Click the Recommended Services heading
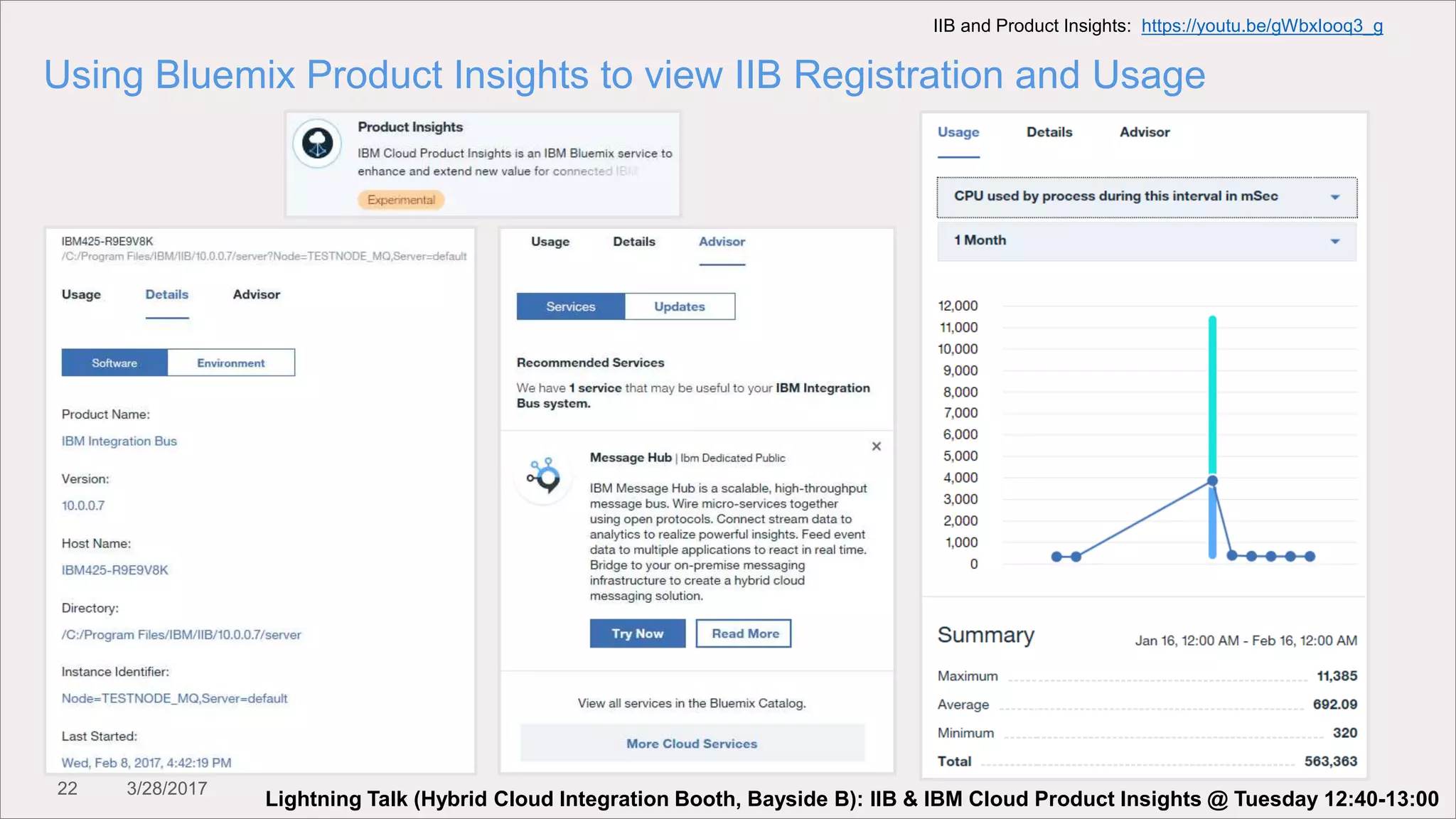The image size is (1456, 819). pos(591,363)
